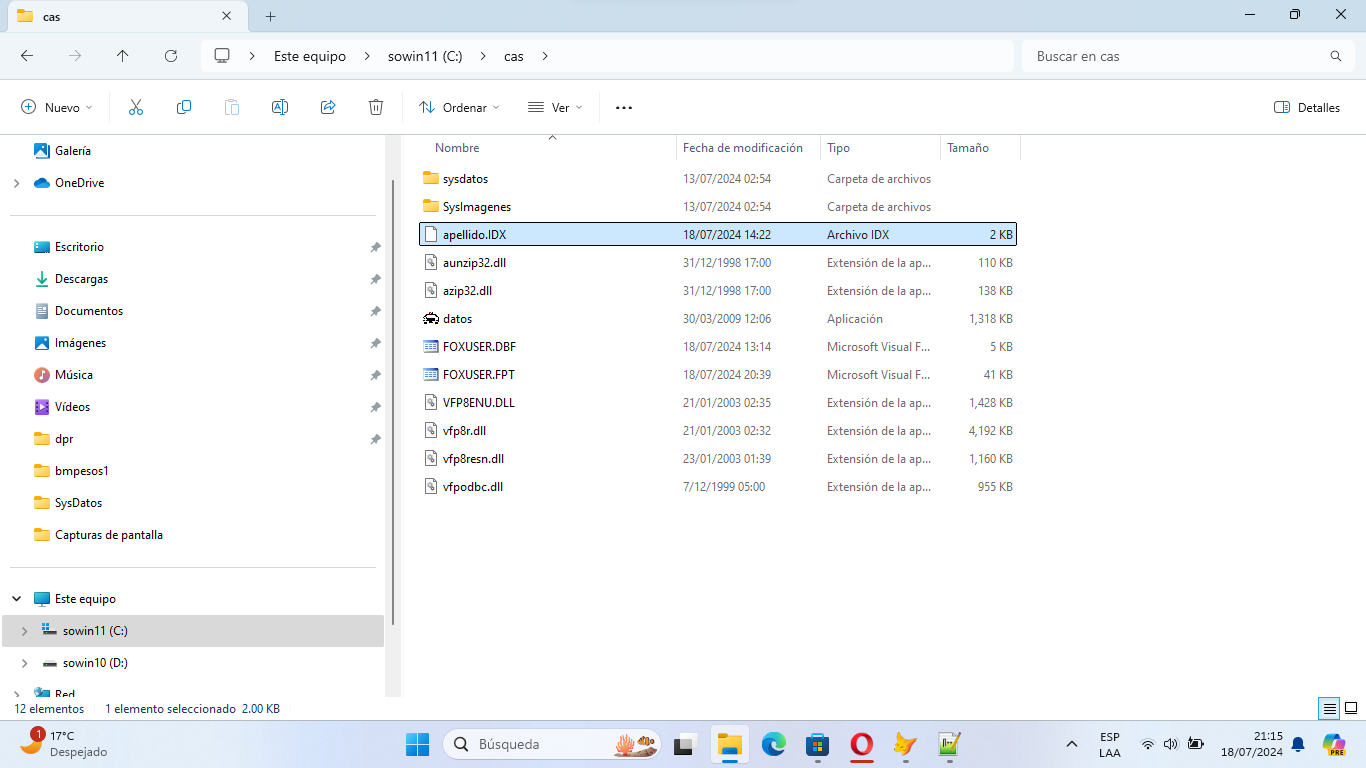This screenshot has width=1366, height=768.
Task: Show hidden tray icons chevron
Action: [1072, 744]
